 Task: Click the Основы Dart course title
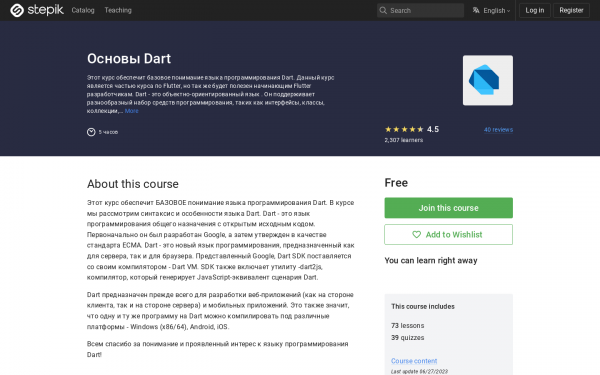(x=129, y=59)
